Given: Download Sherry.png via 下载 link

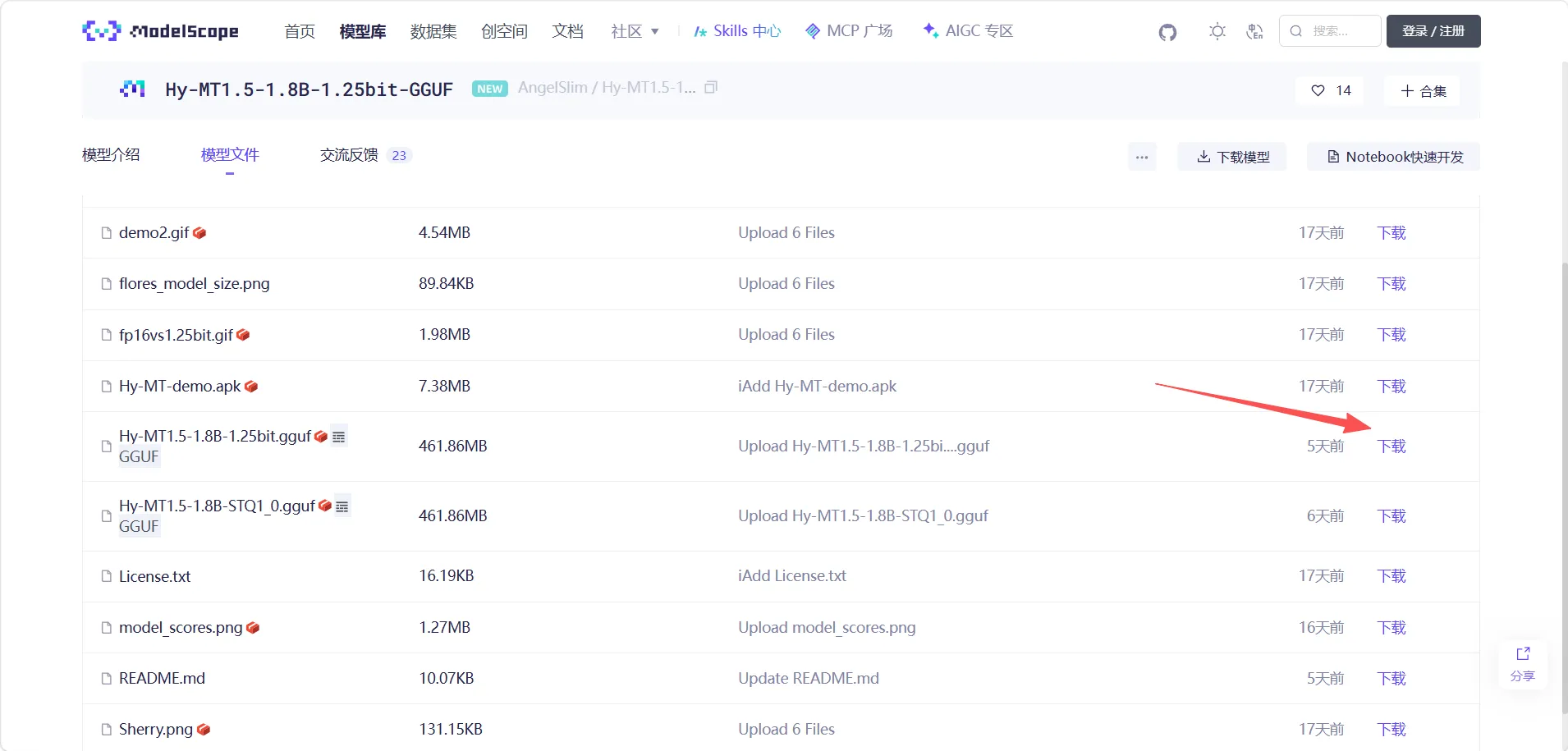Looking at the screenshot, I should (1391, 730).
